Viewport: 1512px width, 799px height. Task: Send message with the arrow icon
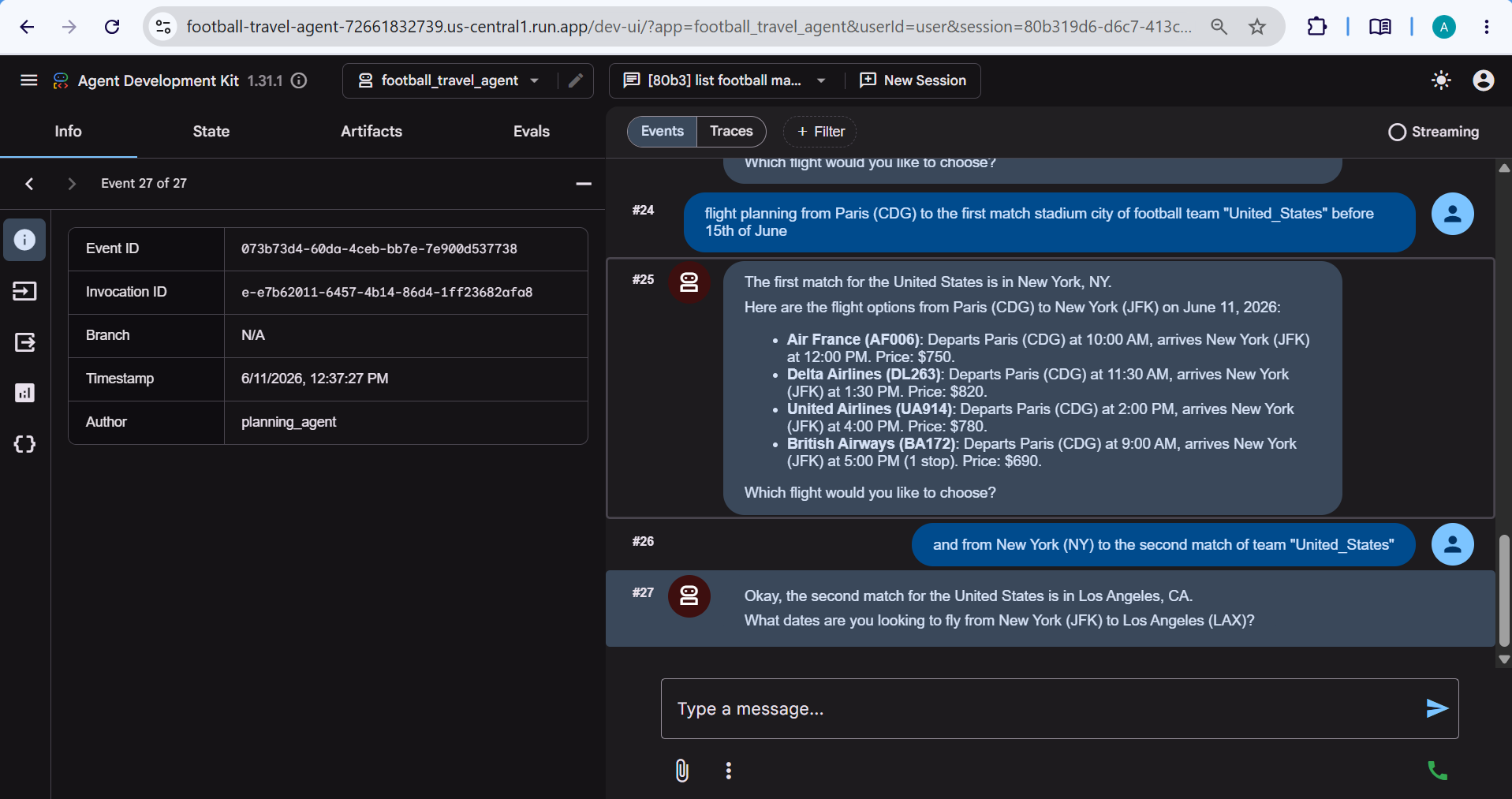tap(1436, 708)
